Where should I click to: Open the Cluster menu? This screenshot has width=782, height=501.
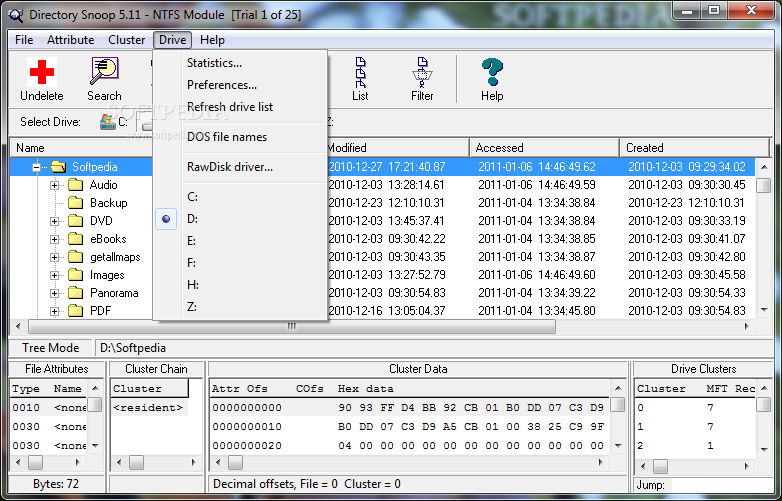click(126, 40)
